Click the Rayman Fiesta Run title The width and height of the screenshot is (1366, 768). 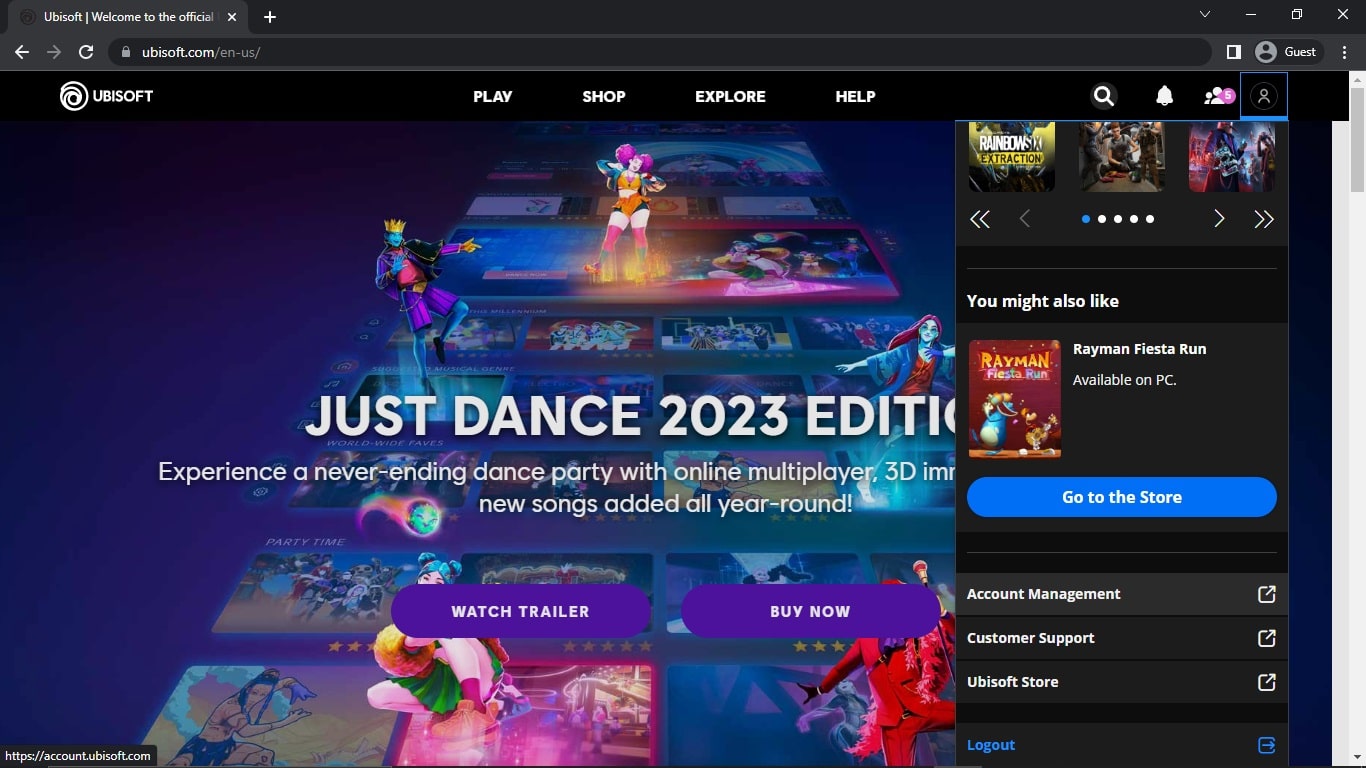(1140, 349)
